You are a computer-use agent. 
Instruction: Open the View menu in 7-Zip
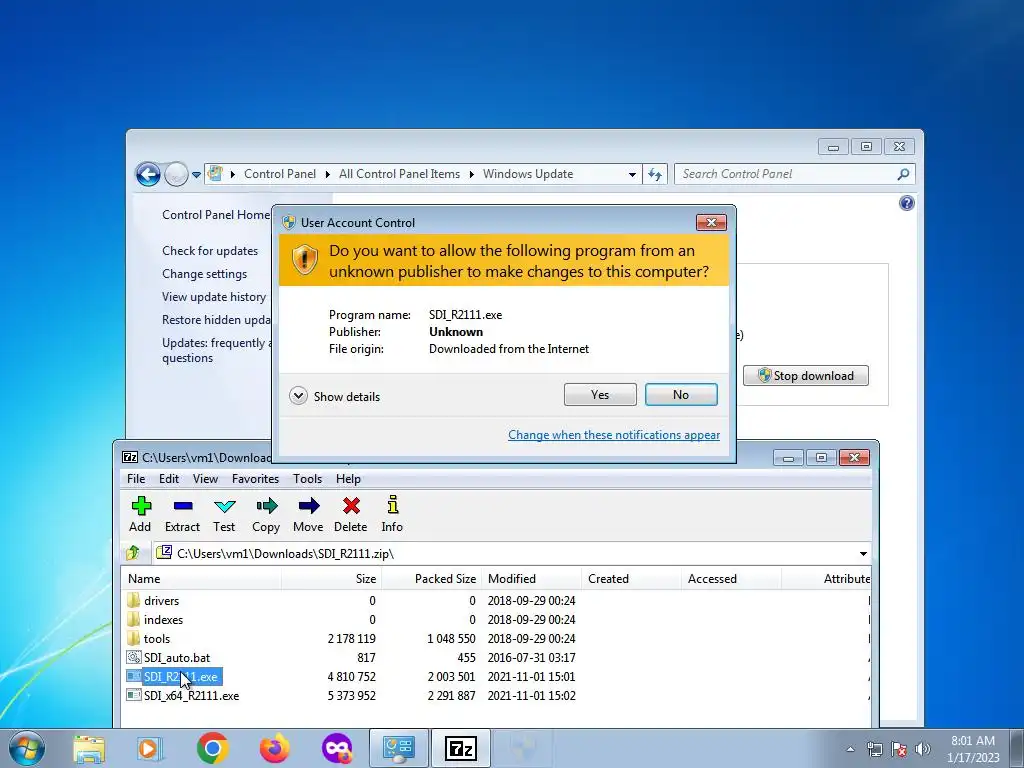point(205,479)
